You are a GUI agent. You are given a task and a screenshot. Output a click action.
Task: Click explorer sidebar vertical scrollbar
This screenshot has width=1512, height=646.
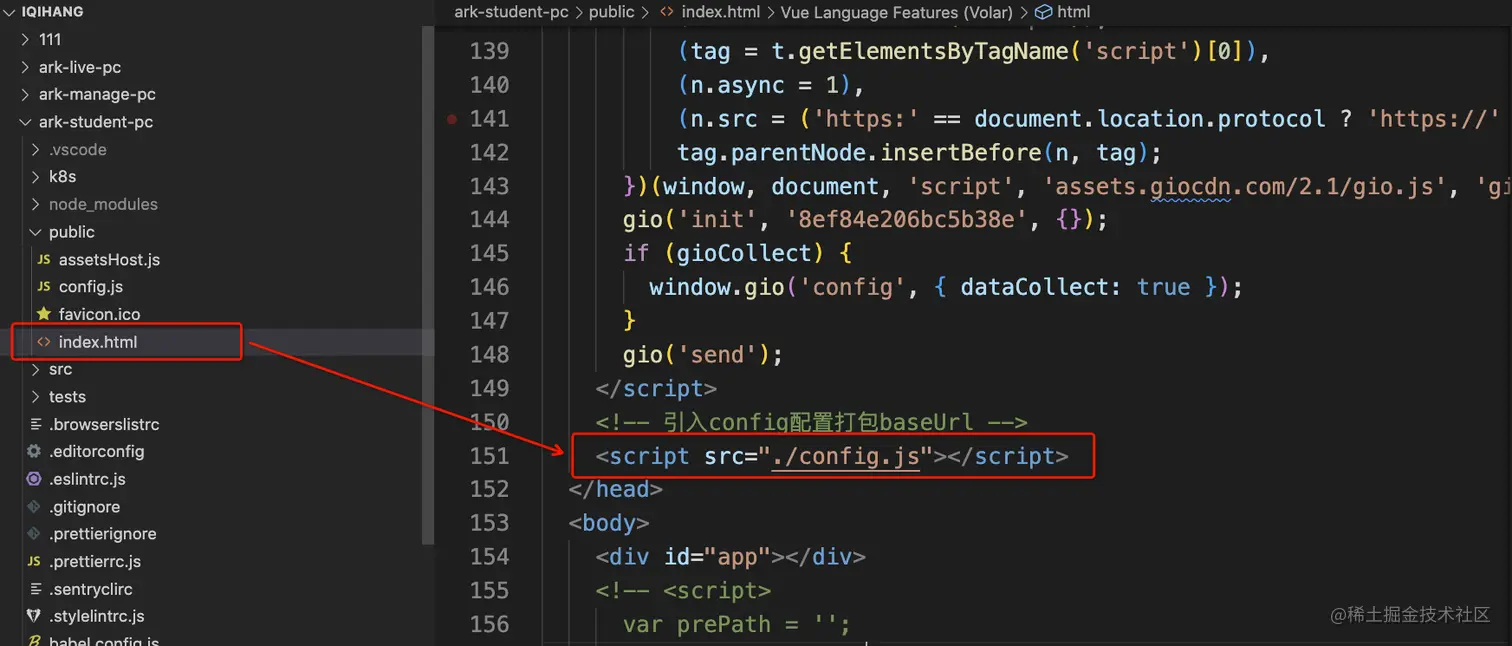(428, 285)
